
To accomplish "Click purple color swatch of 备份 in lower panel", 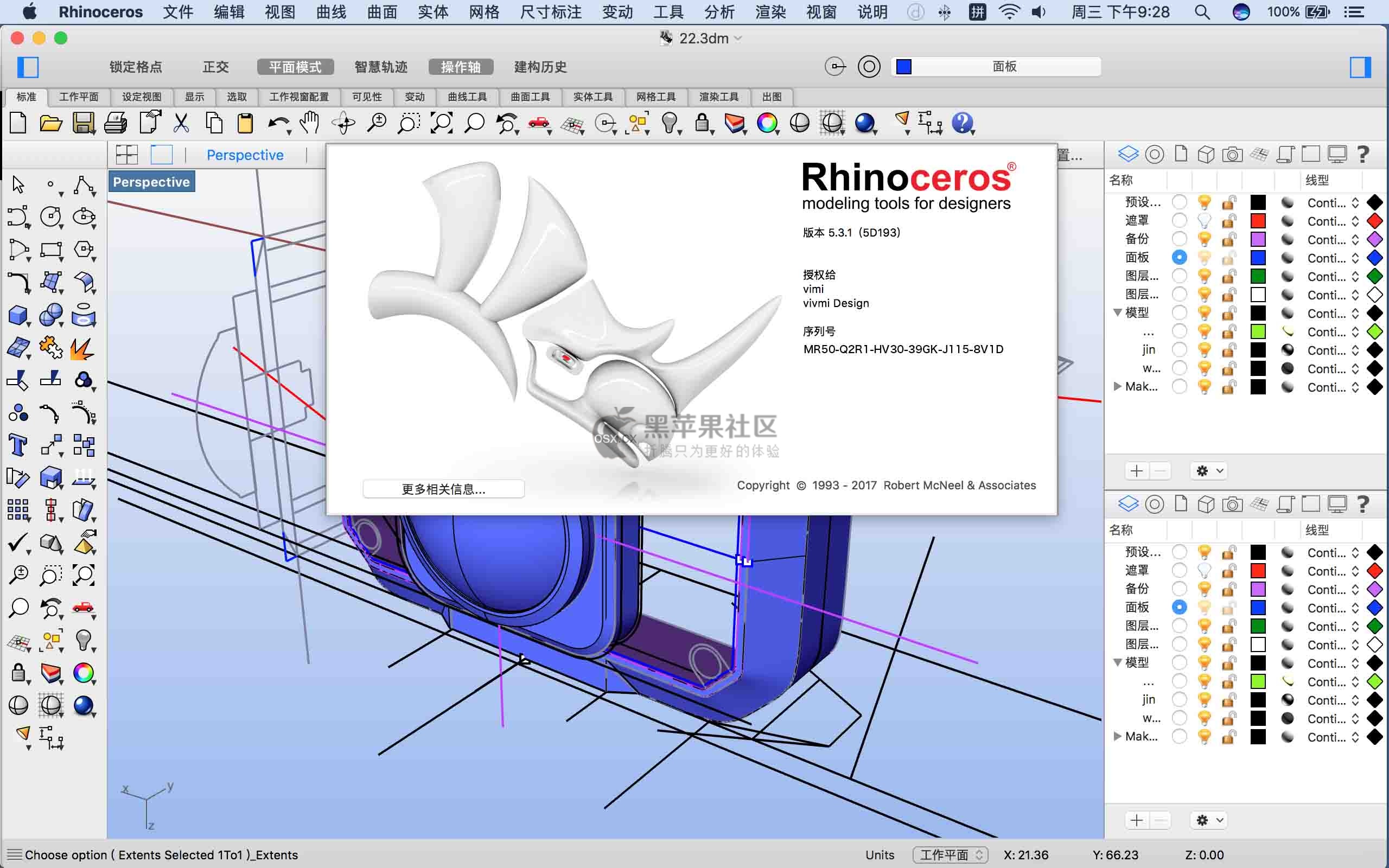I will [1258, 589].
